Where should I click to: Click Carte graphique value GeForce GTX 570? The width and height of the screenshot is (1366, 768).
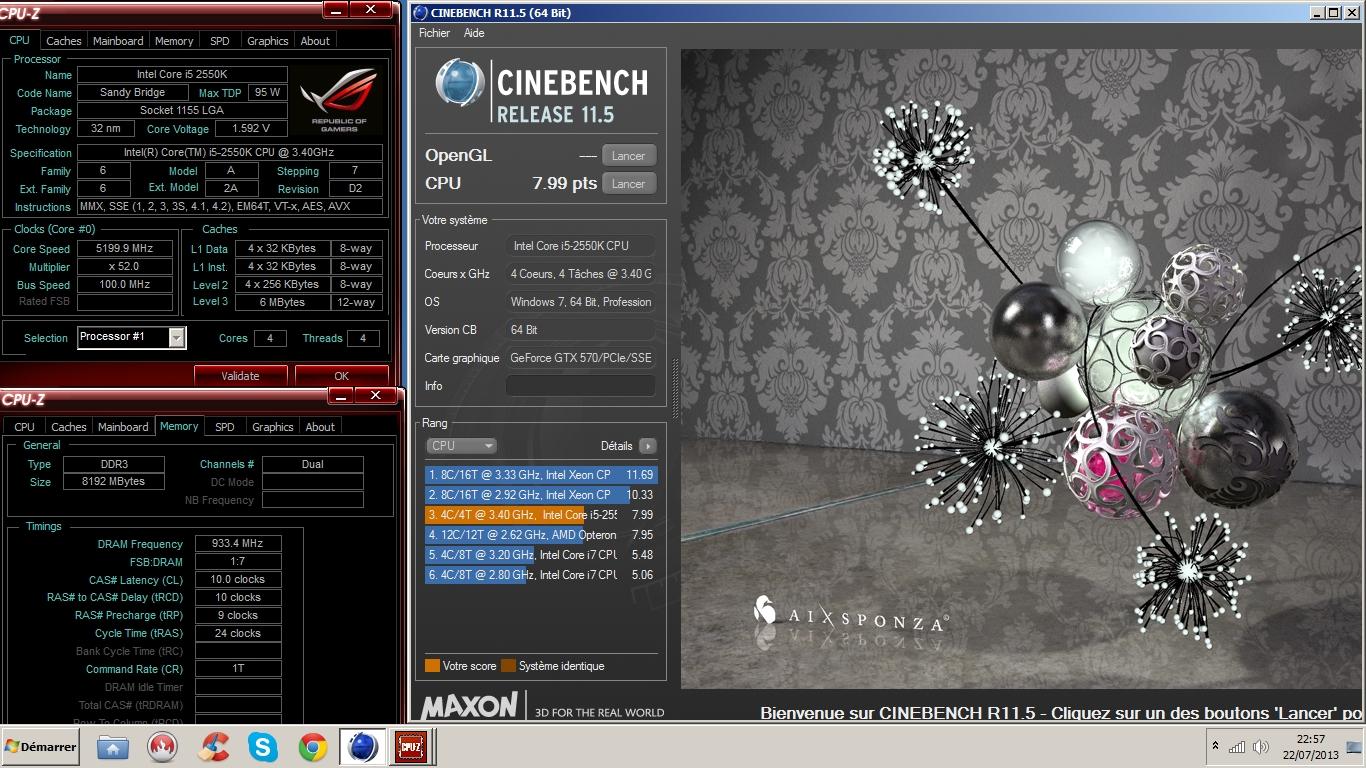click(x=581, y=358)
